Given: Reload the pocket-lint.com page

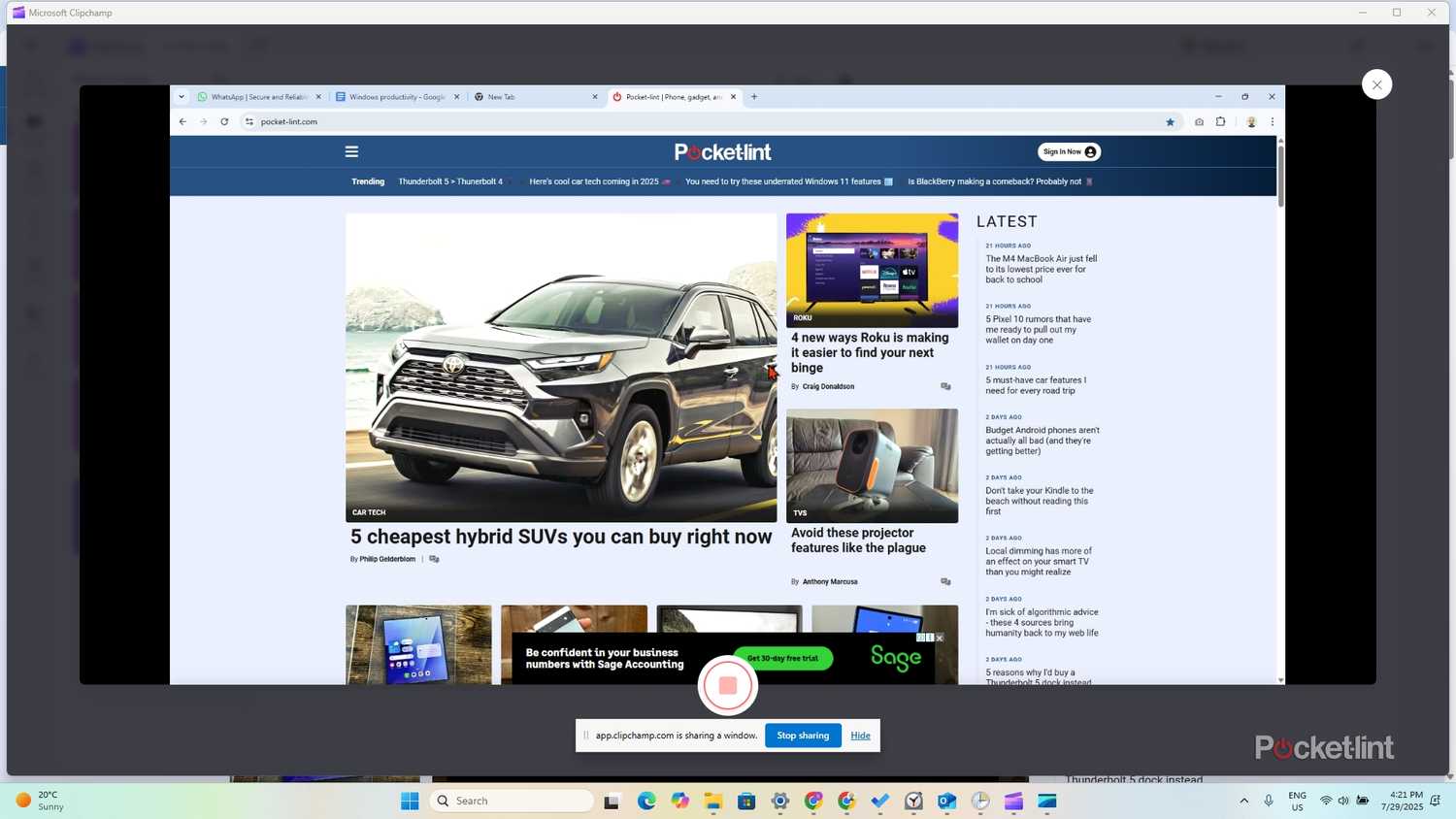Looking at the screenshot, I should pos(223,121).
